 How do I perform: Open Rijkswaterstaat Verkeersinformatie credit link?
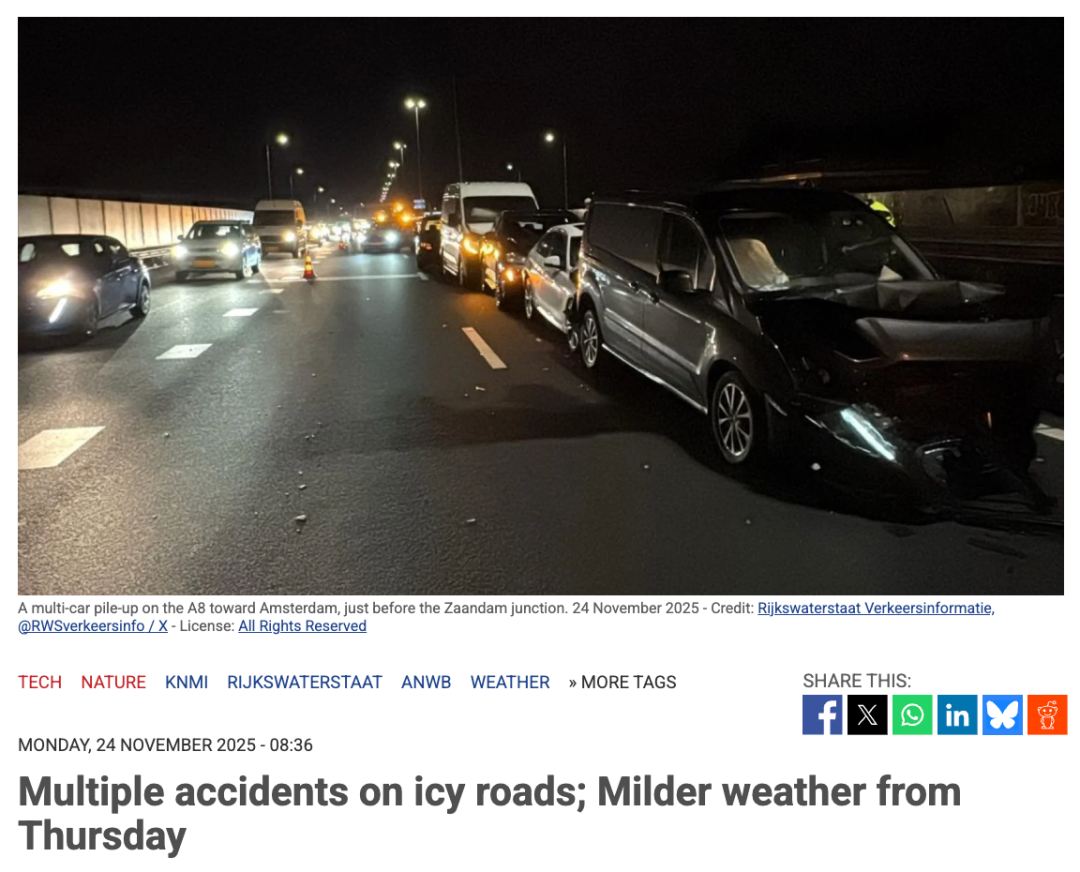pos(876,608)
